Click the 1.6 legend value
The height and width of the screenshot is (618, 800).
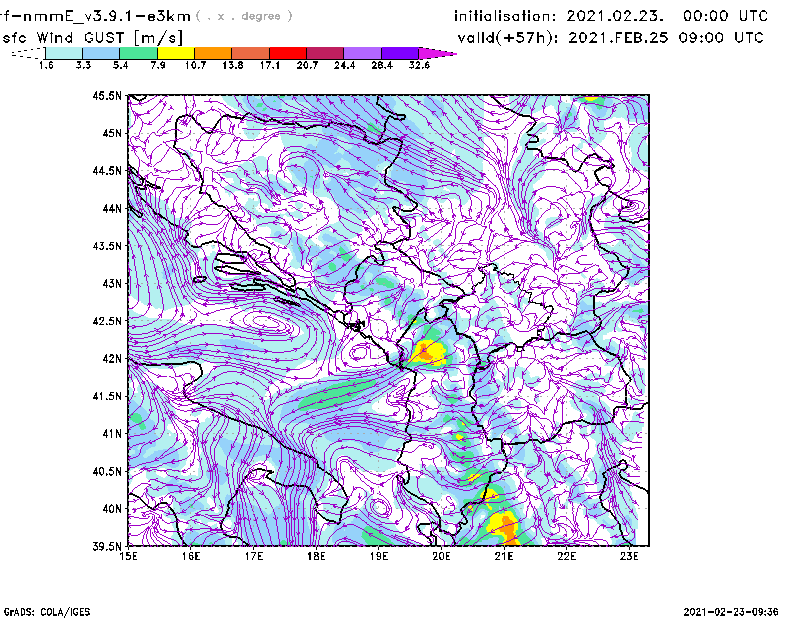(x=46, y=65)
